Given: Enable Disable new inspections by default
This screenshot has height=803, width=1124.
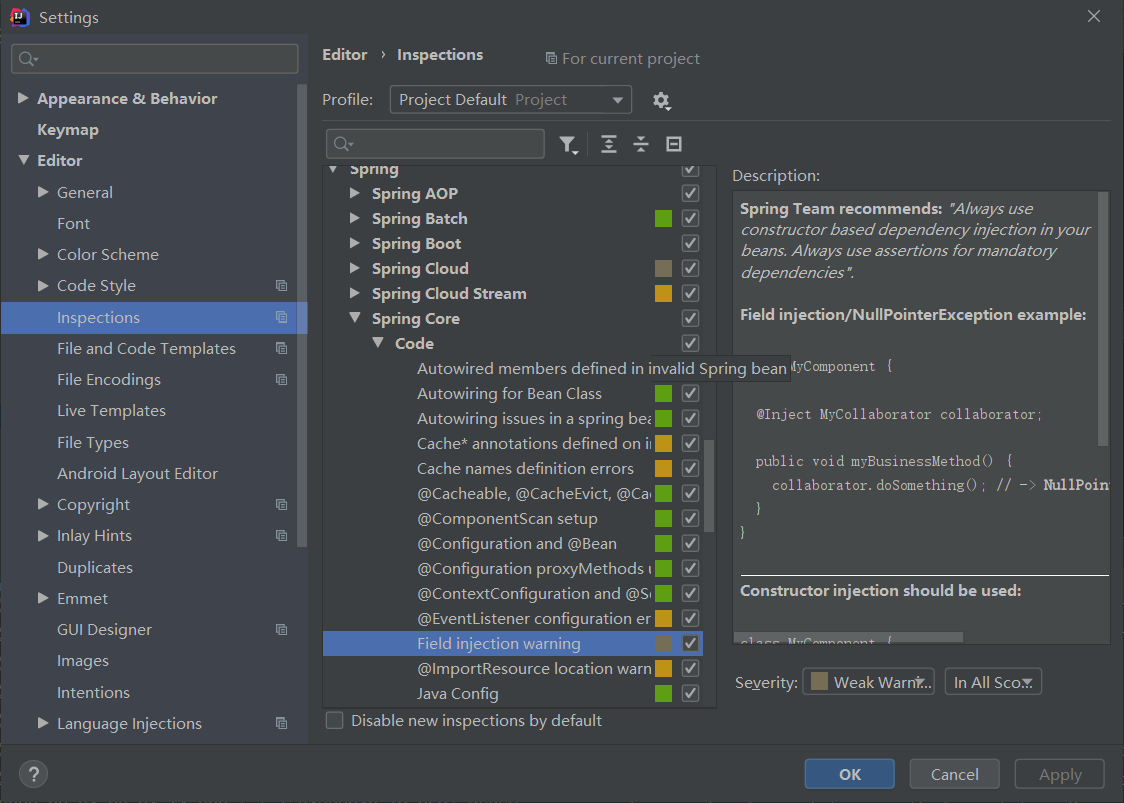Looking at the screenshot, I should tap(335, 721).
